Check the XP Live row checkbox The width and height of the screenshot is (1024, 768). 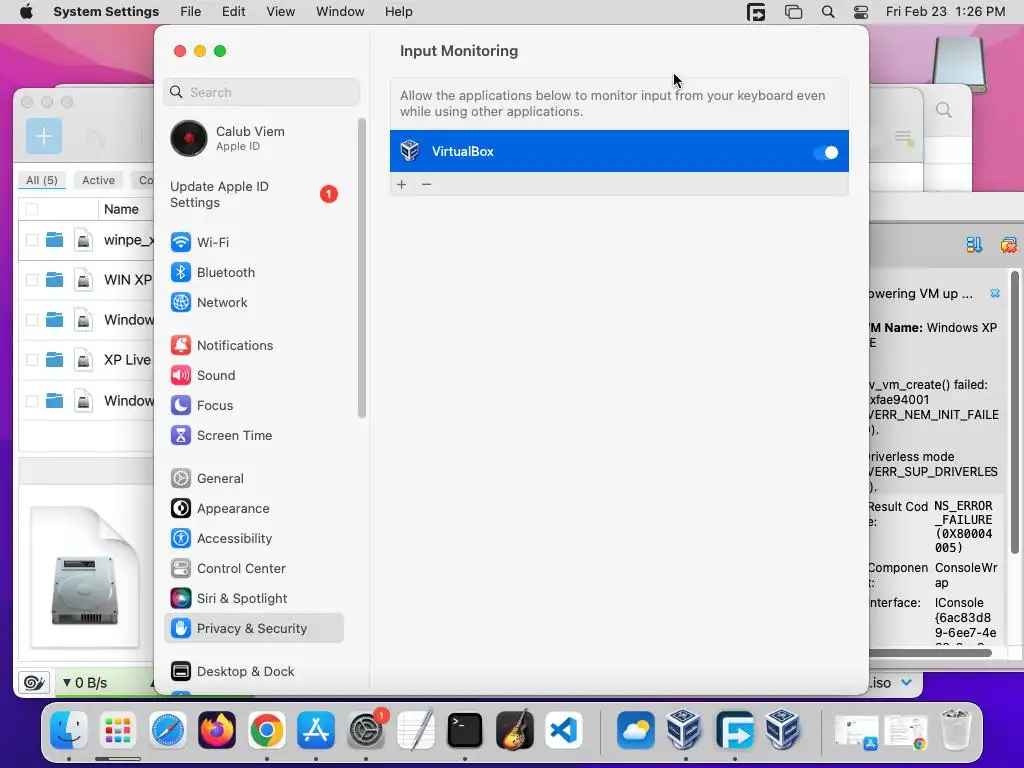pyautogui.click(x=32, y=360)
